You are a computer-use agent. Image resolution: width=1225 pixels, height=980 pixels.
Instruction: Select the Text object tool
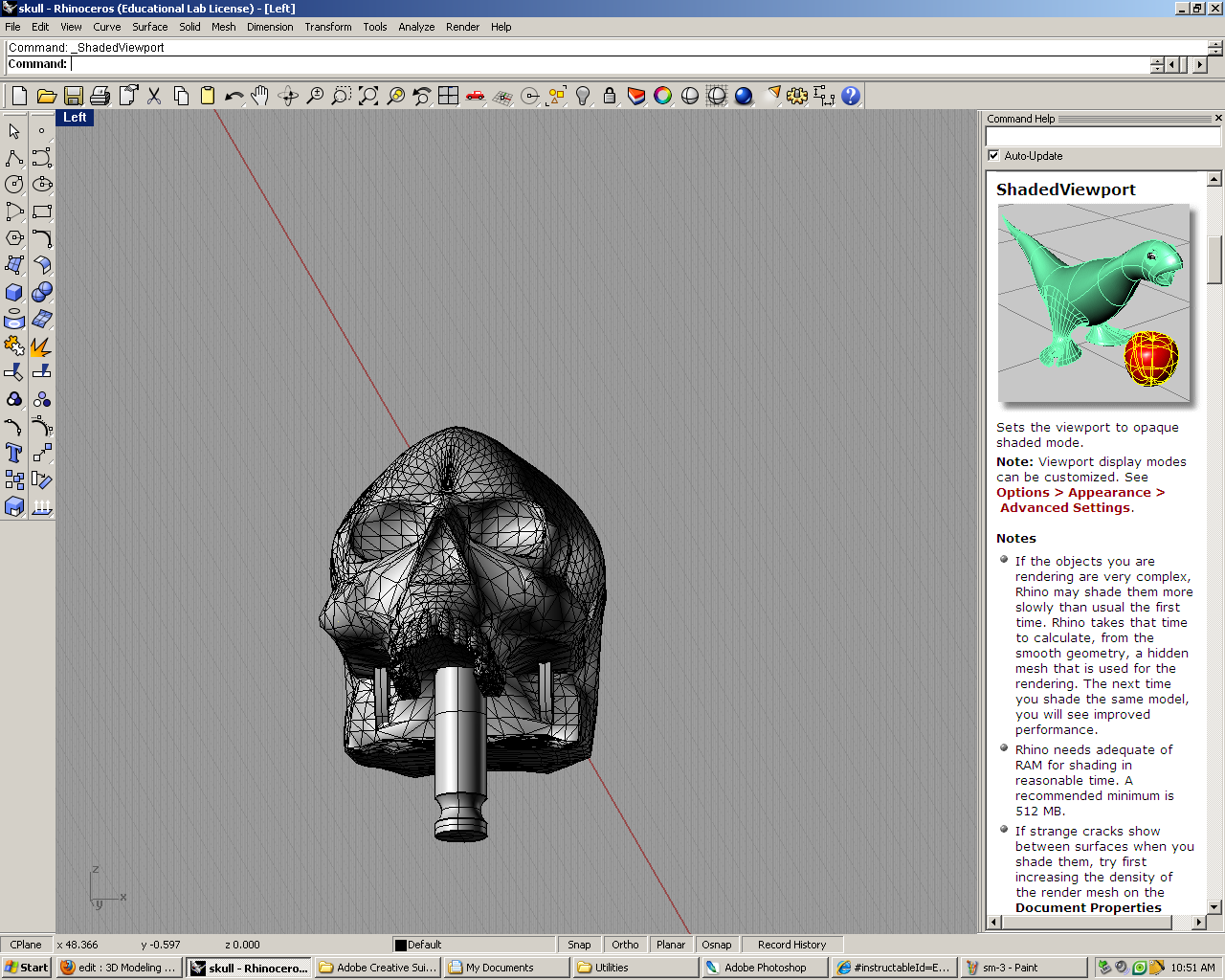14,453
